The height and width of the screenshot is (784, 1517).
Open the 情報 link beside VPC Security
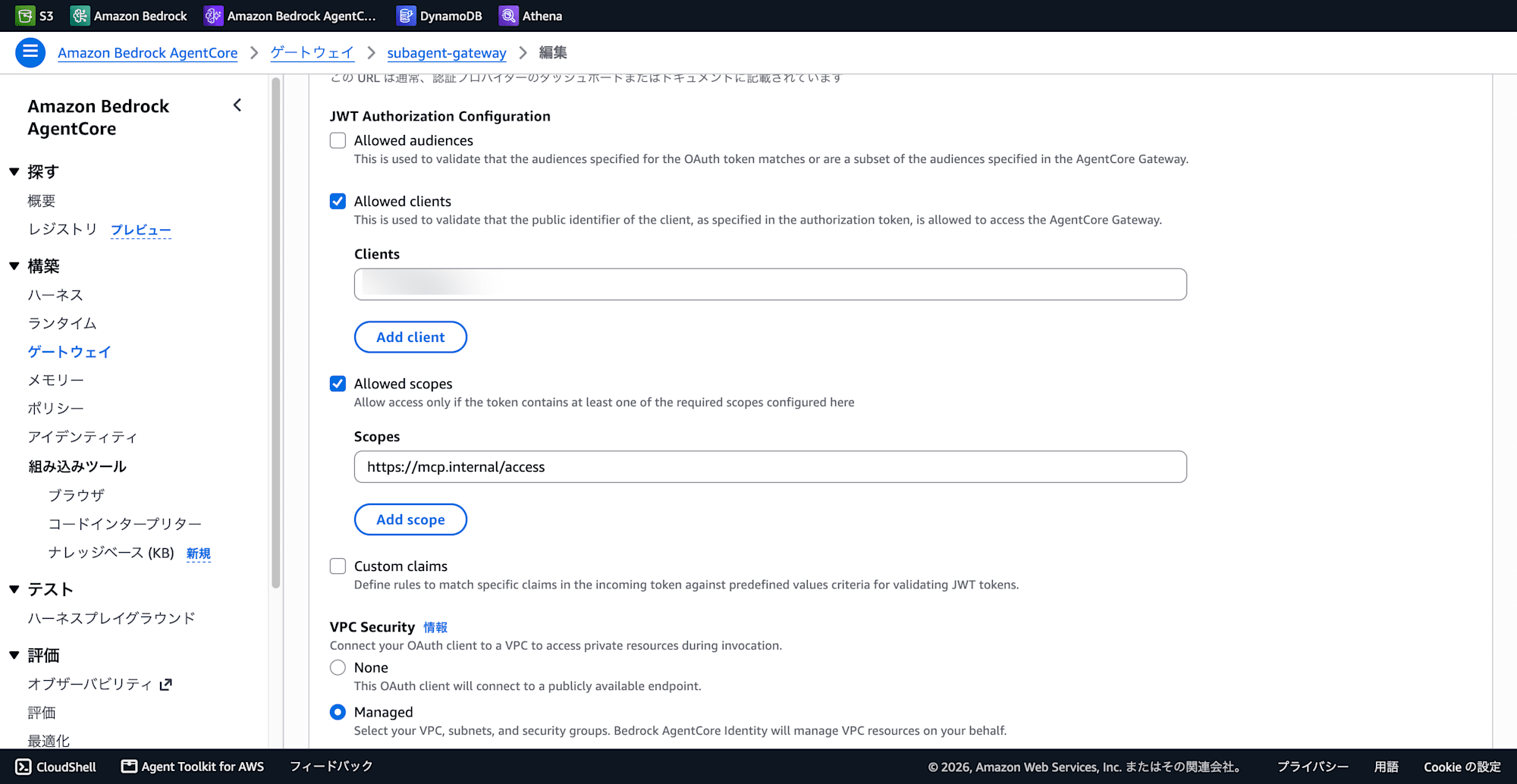(435, 628)
